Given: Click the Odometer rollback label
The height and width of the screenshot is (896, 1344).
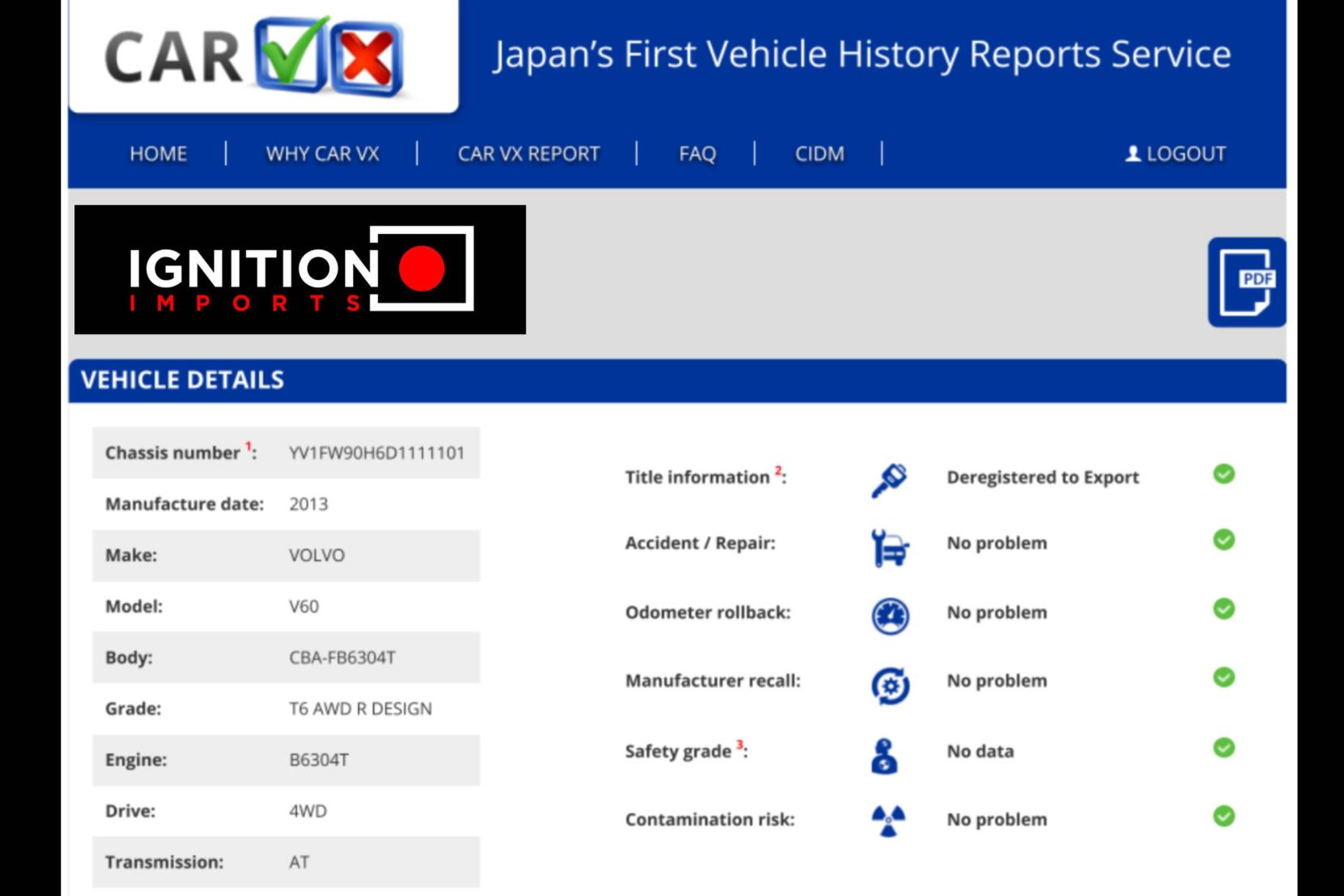Looking at the screenshot, I should click(x=708, y=613).
